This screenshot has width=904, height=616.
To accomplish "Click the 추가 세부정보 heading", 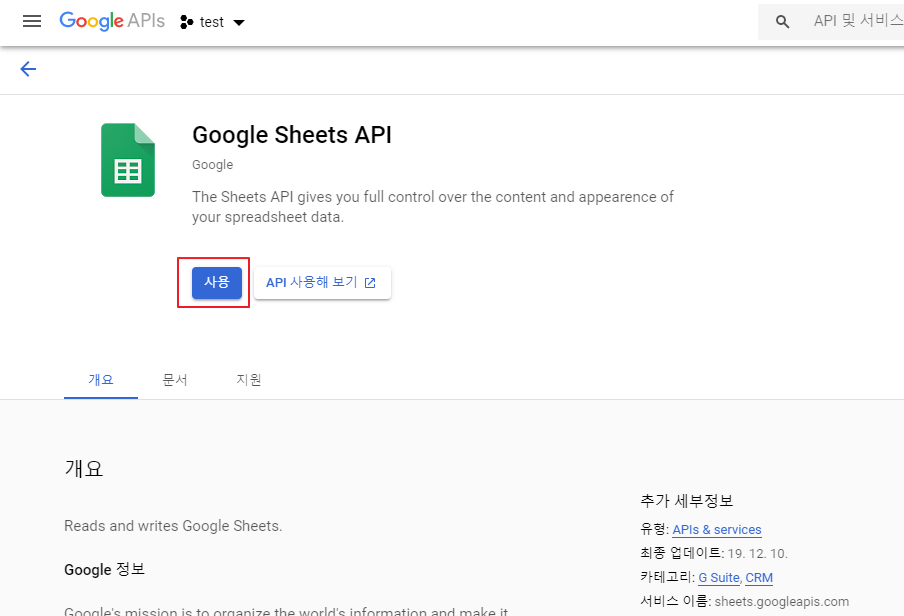I will [687, 501].
